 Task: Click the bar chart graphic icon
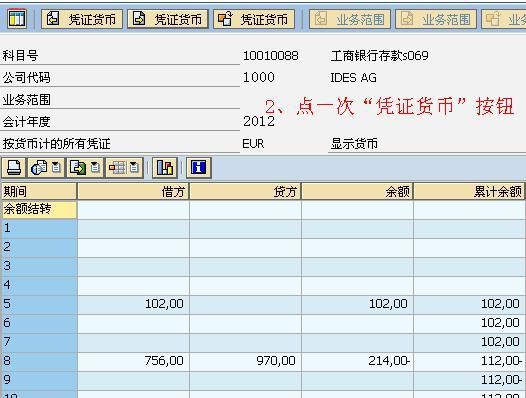click(x=165, y=167)
